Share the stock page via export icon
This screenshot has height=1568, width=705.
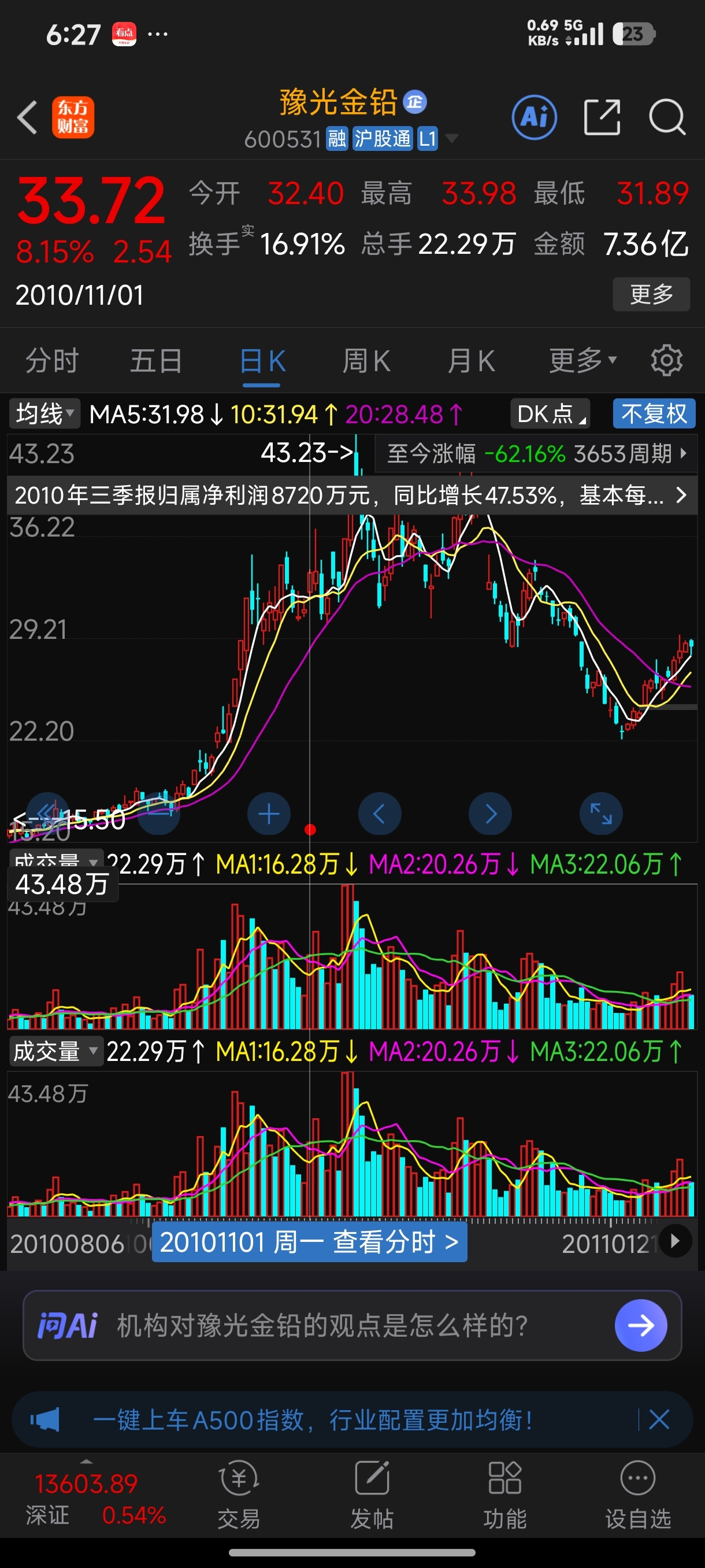point(602,117)
